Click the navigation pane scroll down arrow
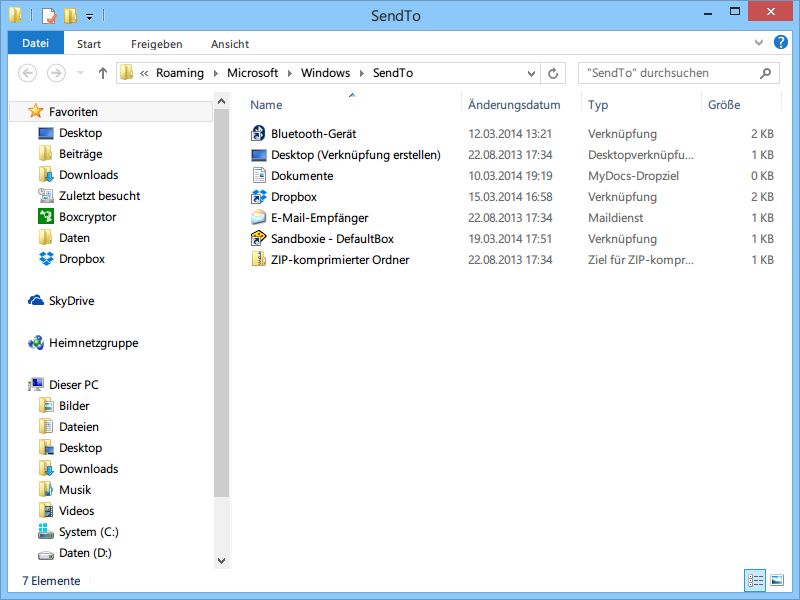Image resolution: width=800 pixels, height=600 pixels. click(221, 560)
